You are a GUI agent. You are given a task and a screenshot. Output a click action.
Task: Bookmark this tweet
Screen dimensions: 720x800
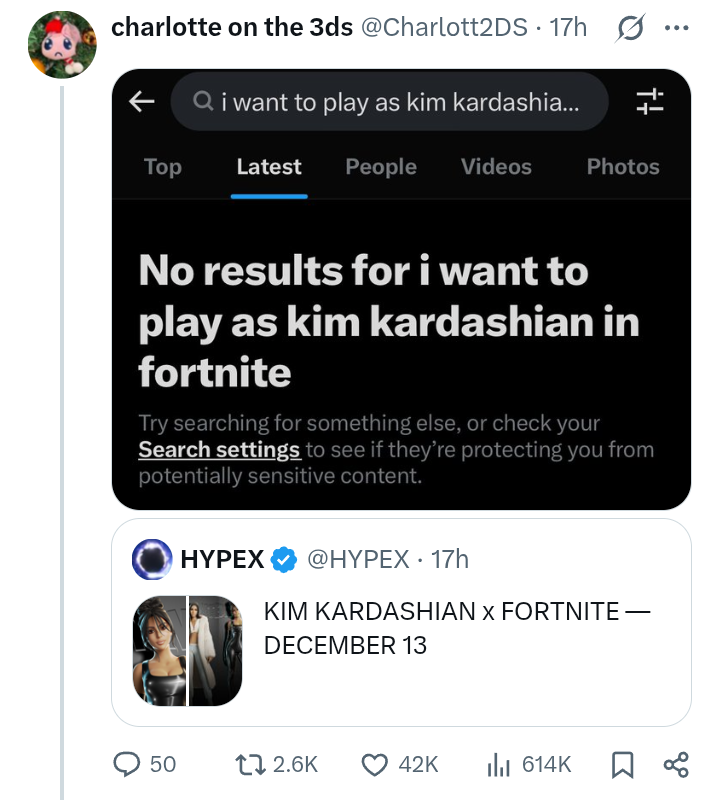pyautogui.click(x=621, y=765)
